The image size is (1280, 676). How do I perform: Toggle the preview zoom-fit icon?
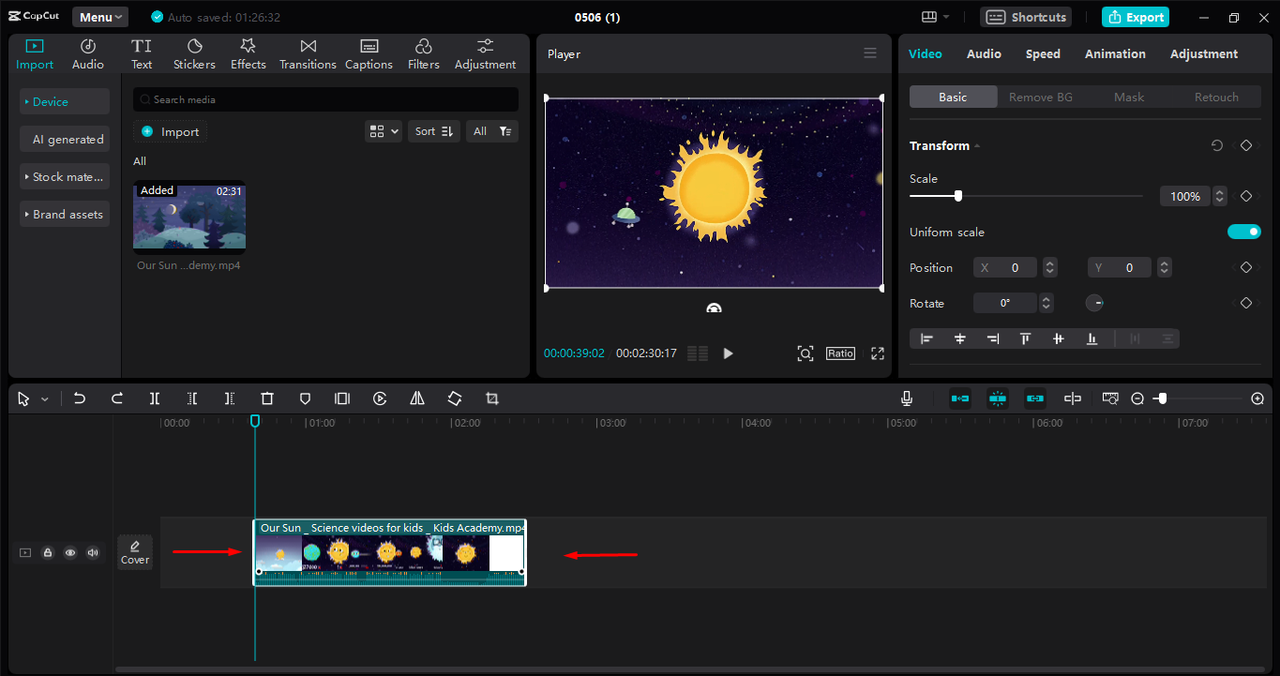pos(805,353)
